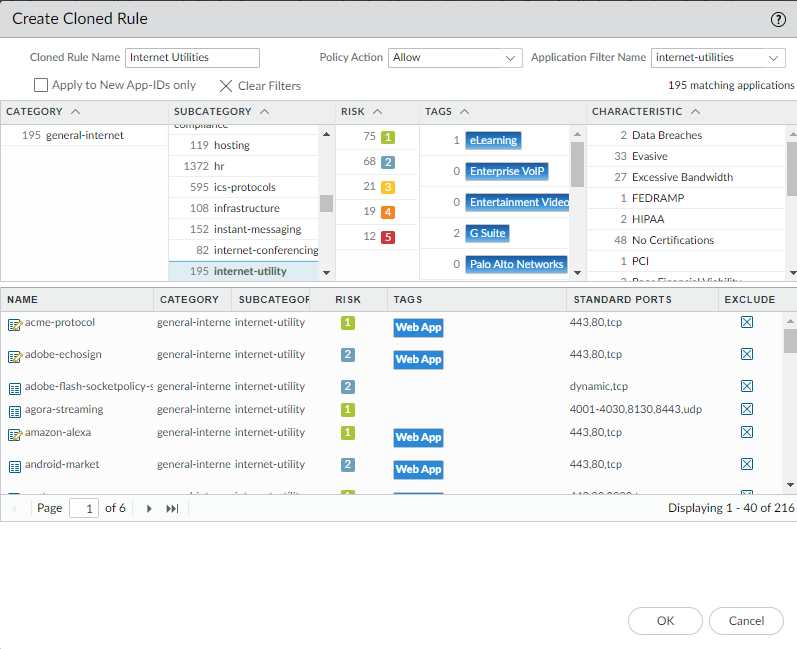Select the internet-utility subcategory

250,271
